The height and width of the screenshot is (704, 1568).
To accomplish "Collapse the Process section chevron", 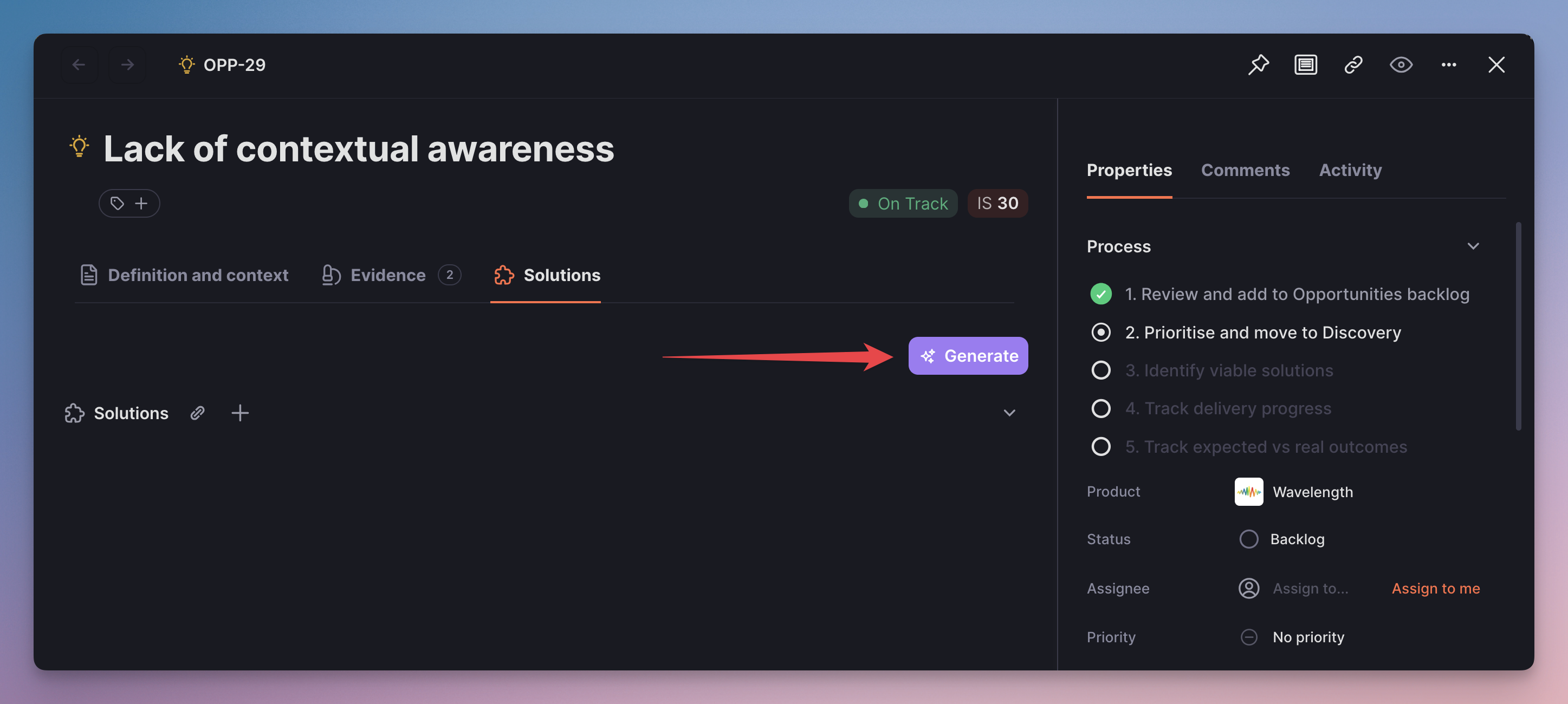I will pyautogui.click(x=1473, y=246).
